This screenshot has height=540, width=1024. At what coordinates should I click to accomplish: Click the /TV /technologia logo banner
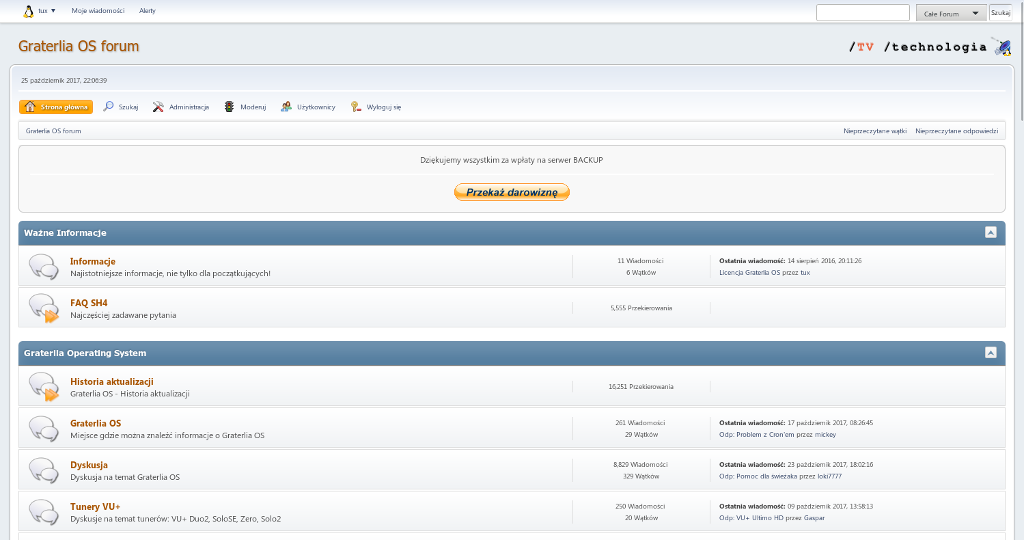point(918,47)
